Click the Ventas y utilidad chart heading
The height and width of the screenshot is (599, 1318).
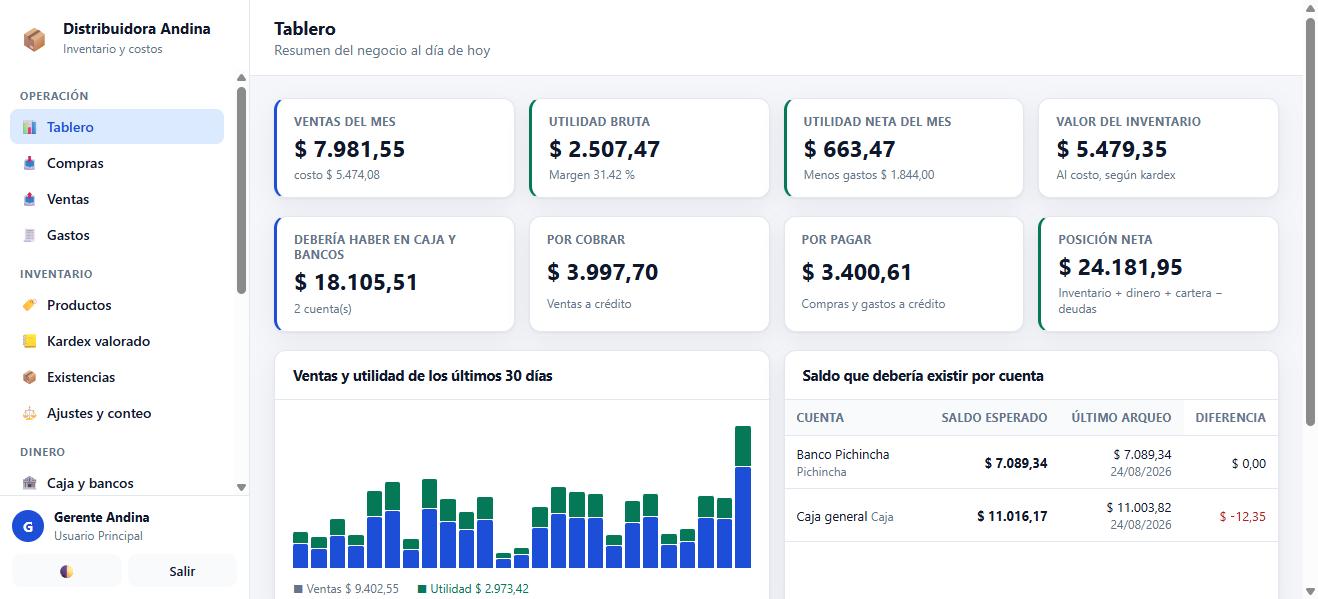pyautogui.click(x=422, y=376)
